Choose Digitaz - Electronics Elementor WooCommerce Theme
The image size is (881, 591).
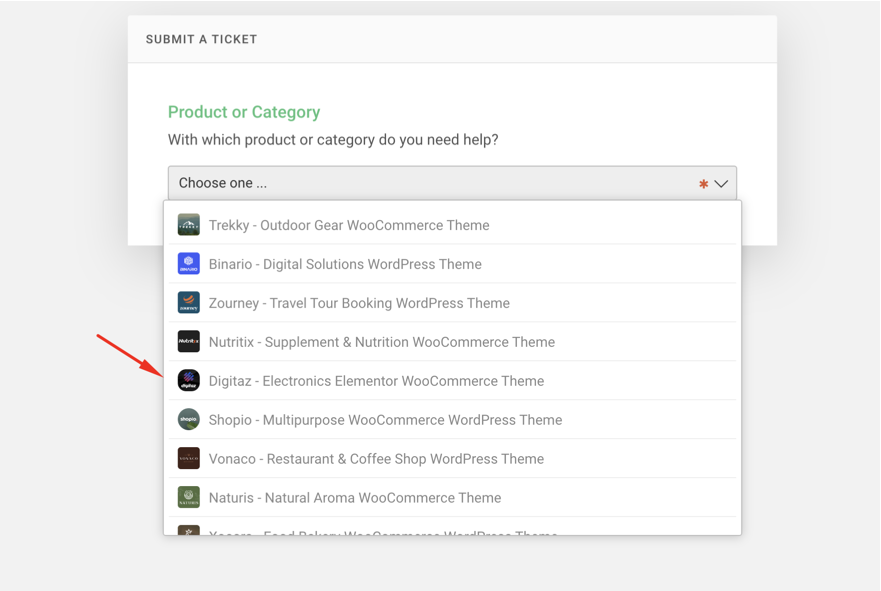point(452,380)
